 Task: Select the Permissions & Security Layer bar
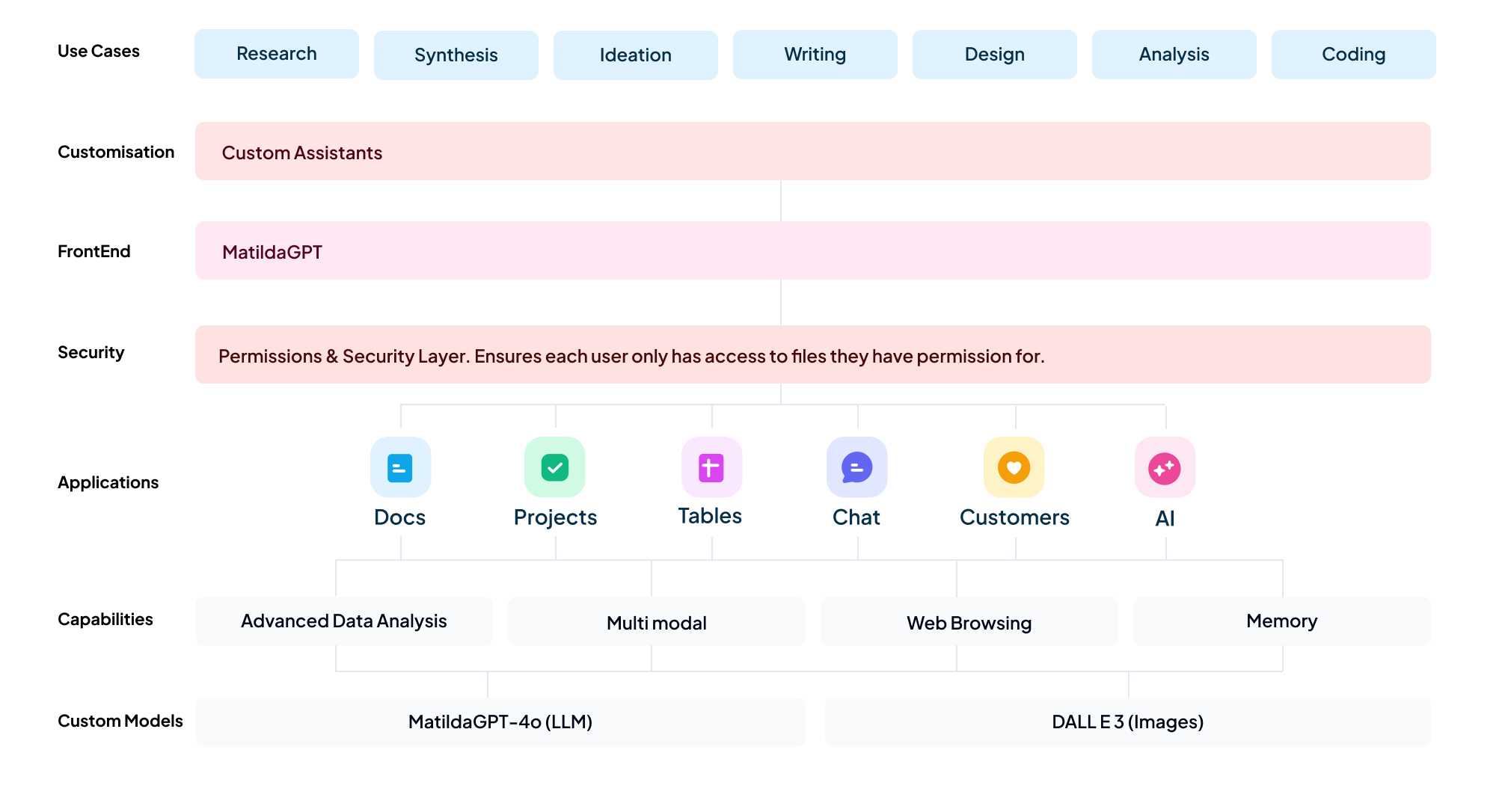[x=813, y=354]
